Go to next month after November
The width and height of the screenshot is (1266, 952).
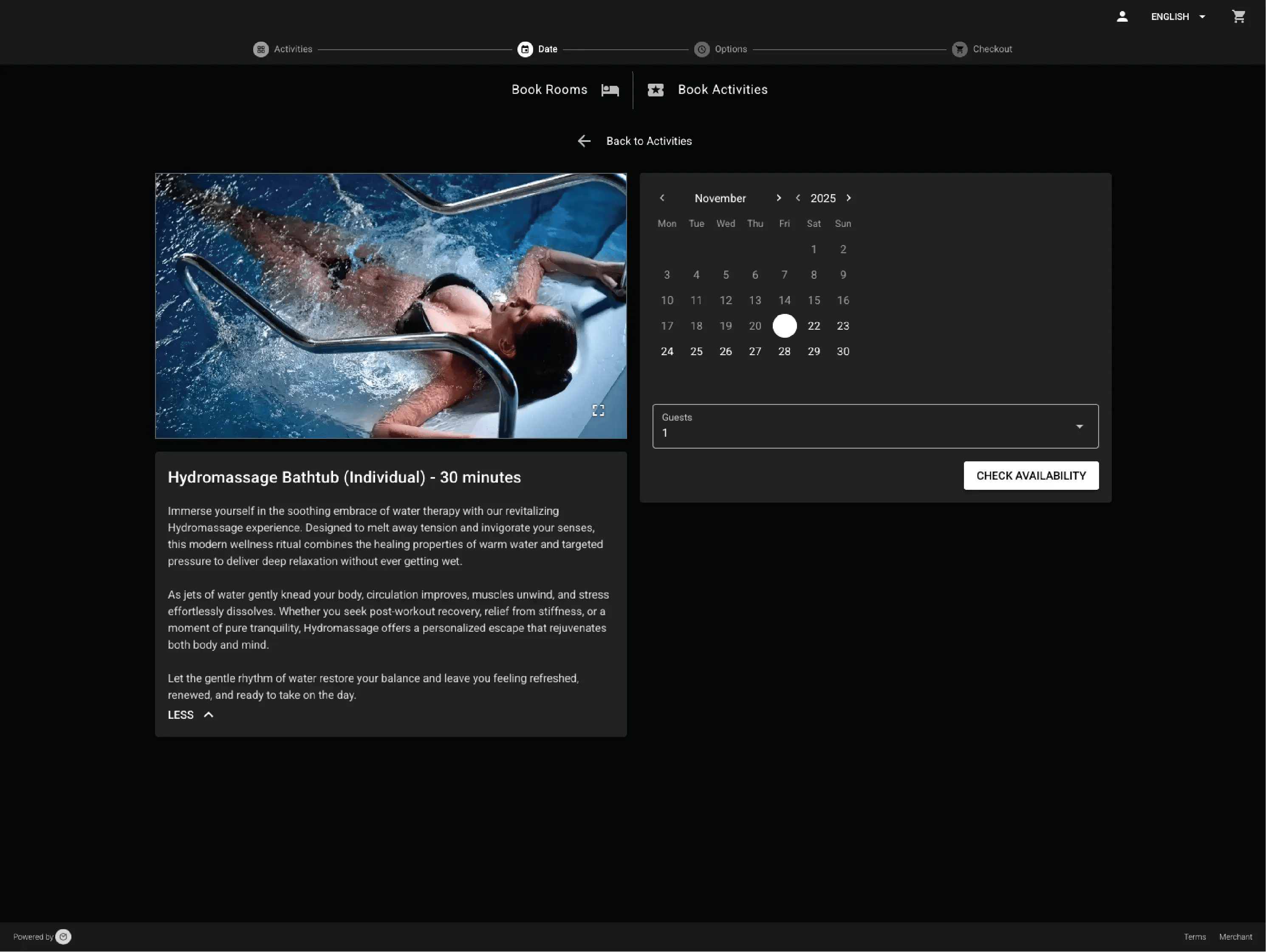[778, 198]
